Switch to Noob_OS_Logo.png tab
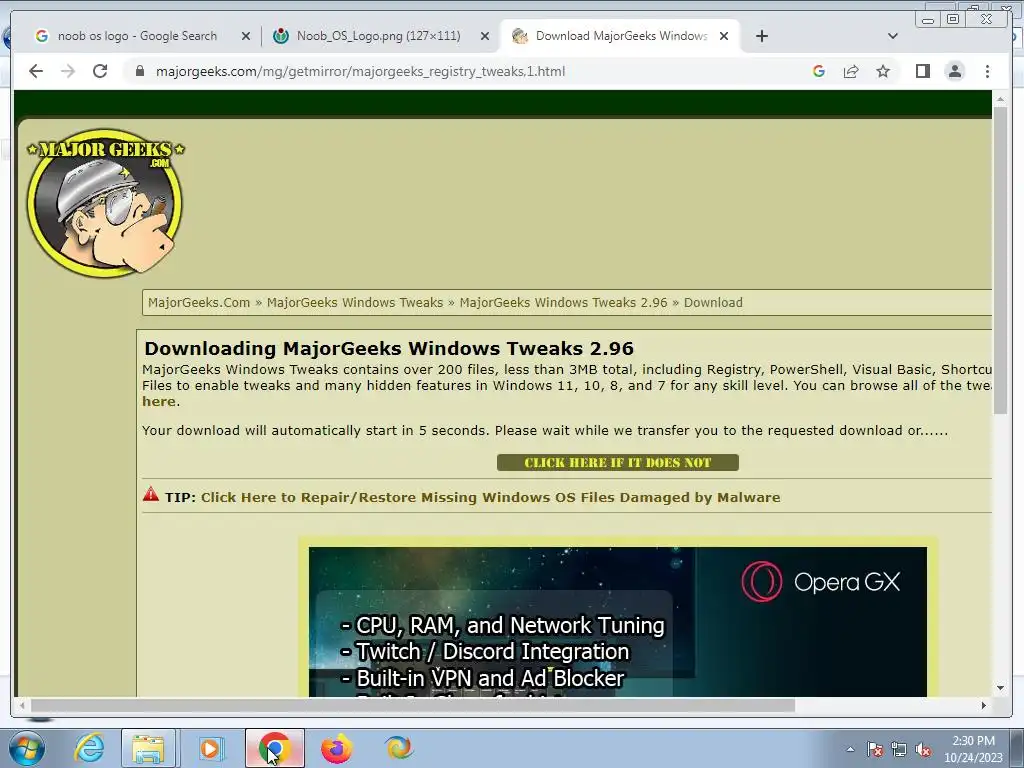The image size is (1024, 768). (379, 36)
